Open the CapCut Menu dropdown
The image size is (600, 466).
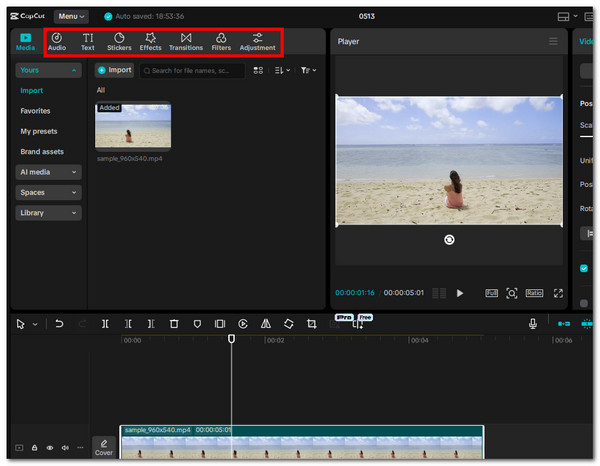(x=71, y=16)
